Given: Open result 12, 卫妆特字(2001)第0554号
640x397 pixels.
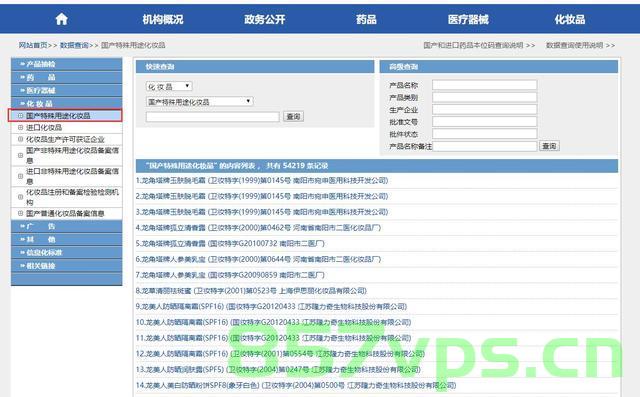Looking at the screenshot, I should pyautogui.click(x=280, y=354).
